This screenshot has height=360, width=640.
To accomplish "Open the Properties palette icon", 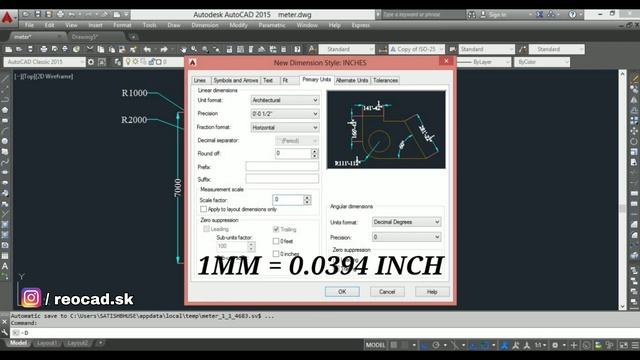I will pyautogui.click(x=229, y=49).
